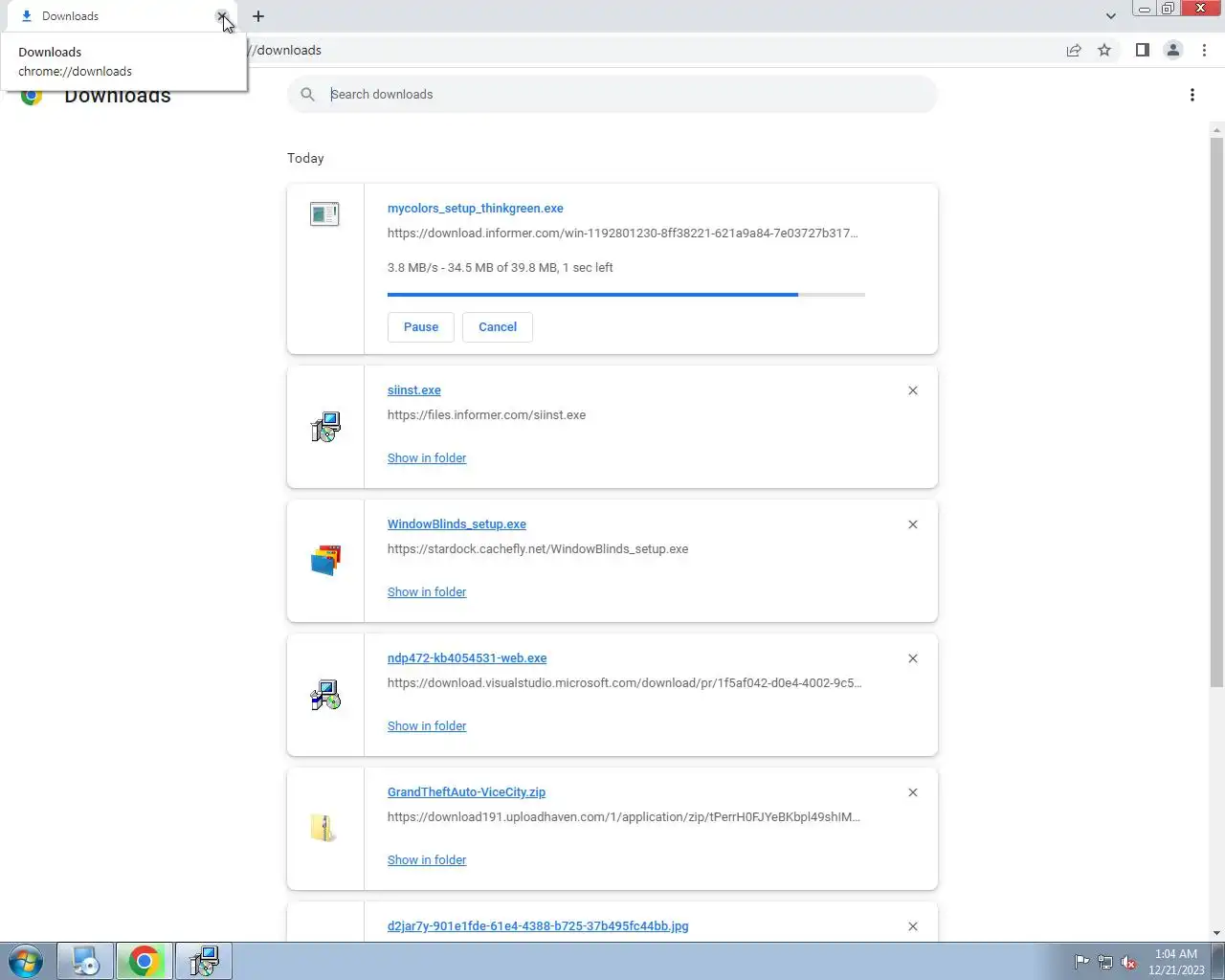Open the disc installer taskbar icon
This screenshot has width=1225, height=980.
(x=85, y=961)
